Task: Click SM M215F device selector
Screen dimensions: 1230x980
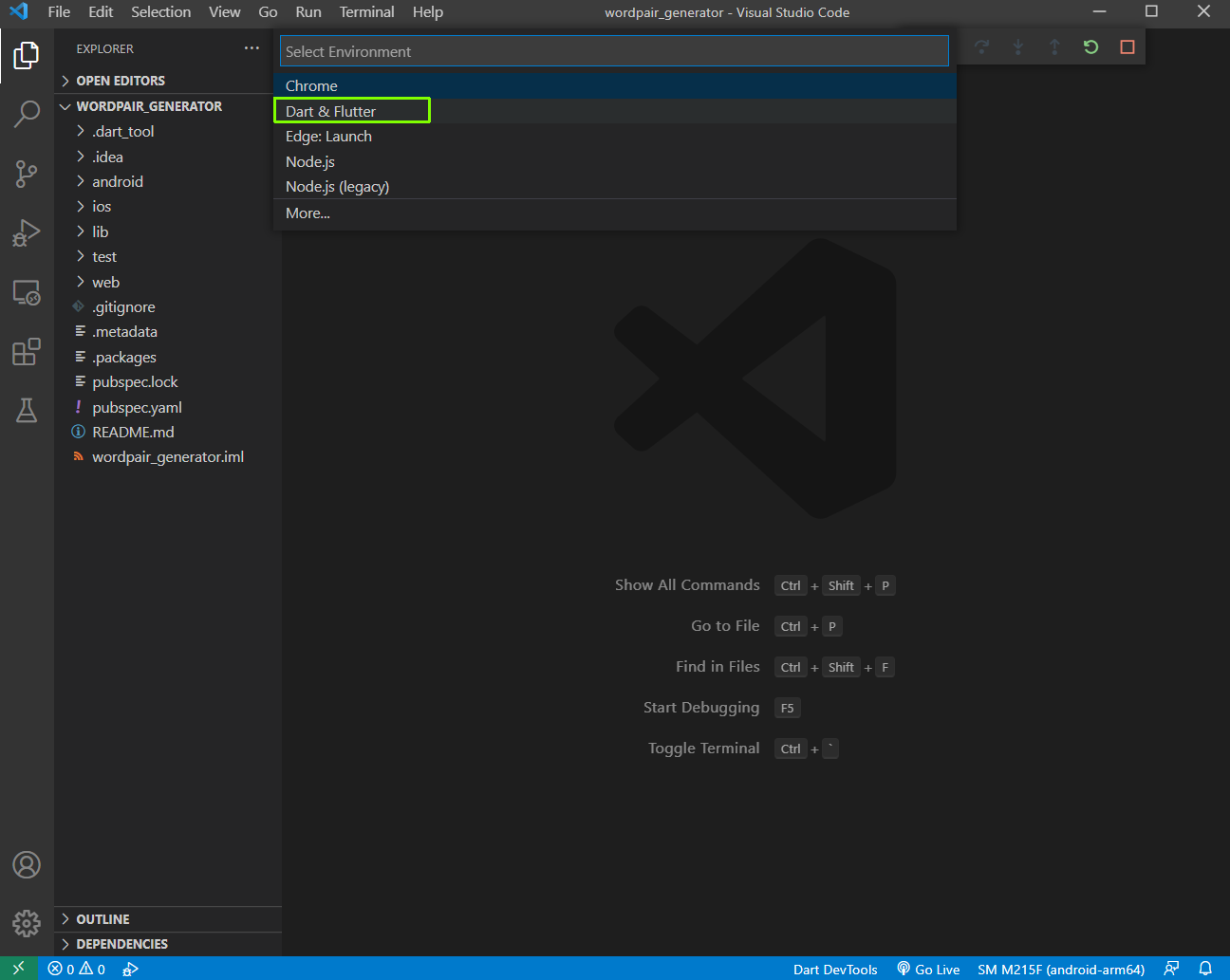Action: coord(1061,969)
